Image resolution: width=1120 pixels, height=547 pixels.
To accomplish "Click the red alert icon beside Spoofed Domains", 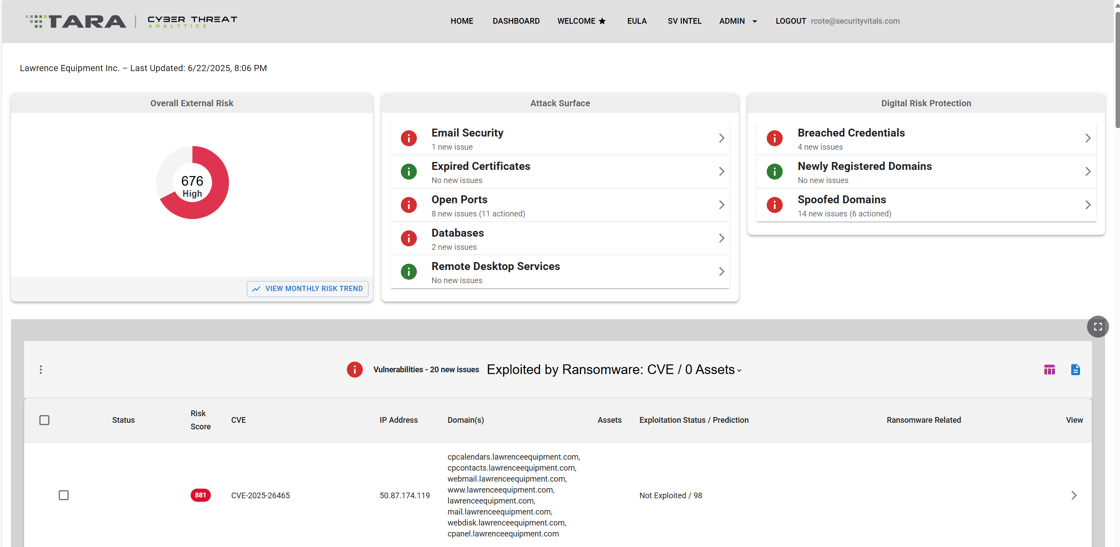I will point(774,205).
